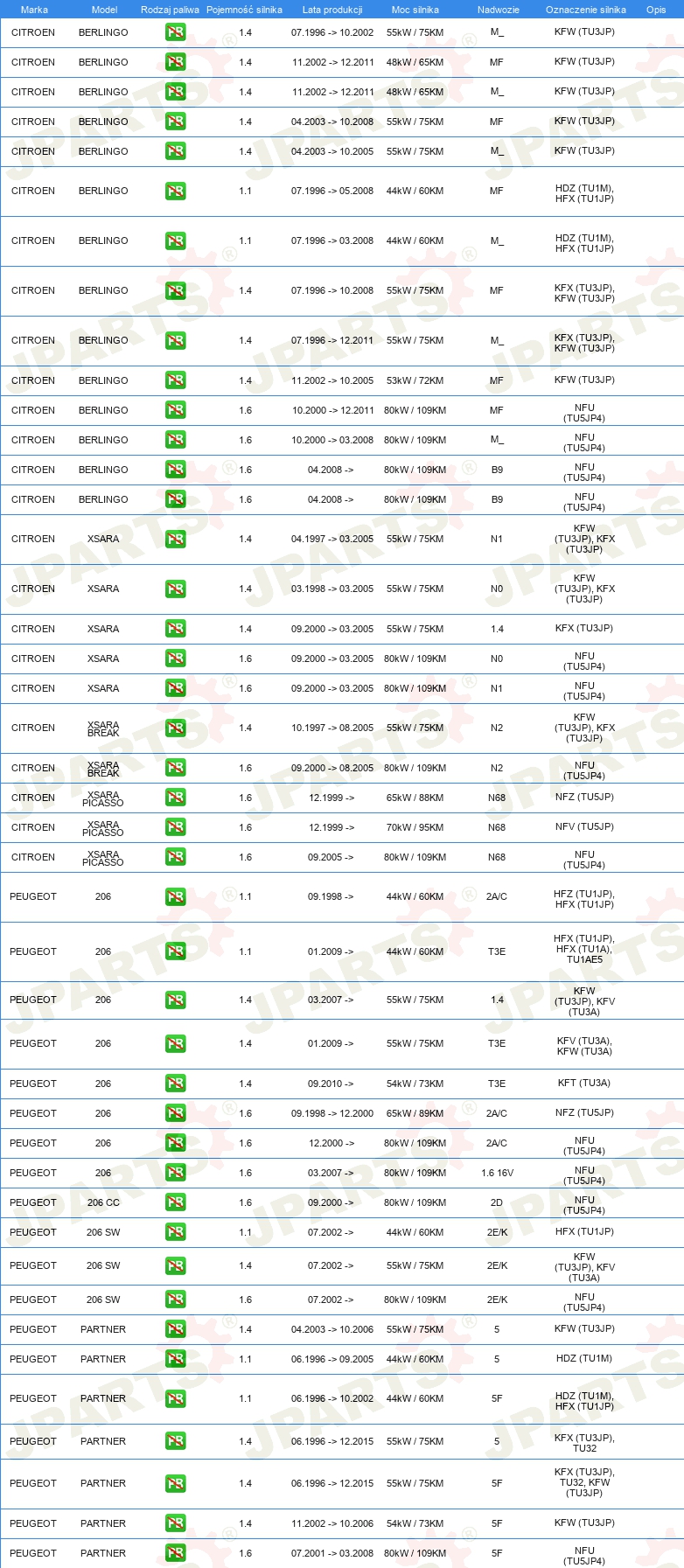Viewport: 684px width, 1568px height.
Task: Select the '06.1996 -> 10.2002' production years cell
Action: pyautogui.click(x=332, y=1398)
